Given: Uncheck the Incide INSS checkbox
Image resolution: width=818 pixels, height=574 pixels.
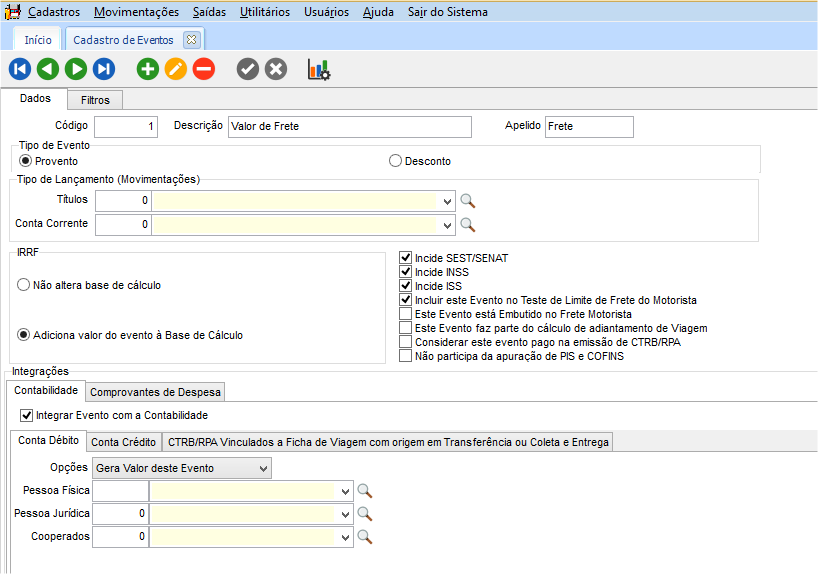Looking at the screenshot, I should [405, 272].
